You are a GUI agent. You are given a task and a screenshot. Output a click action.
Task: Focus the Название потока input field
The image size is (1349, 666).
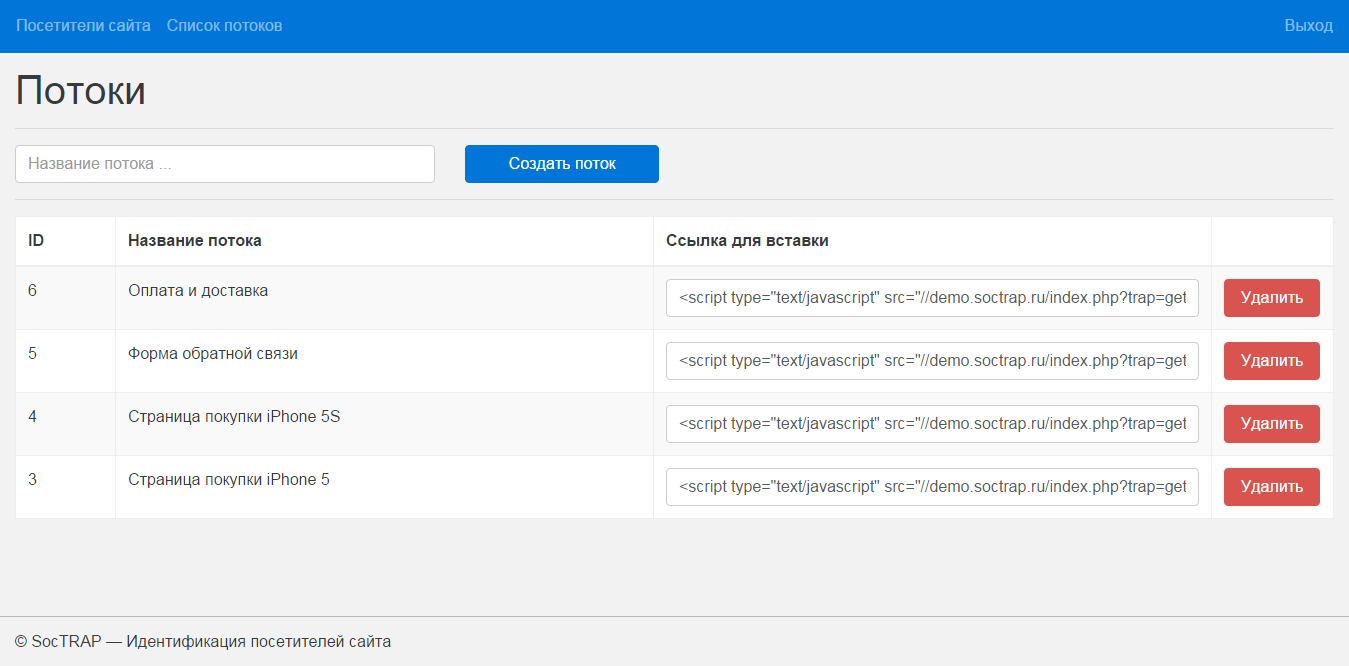[x=225, y=164]
